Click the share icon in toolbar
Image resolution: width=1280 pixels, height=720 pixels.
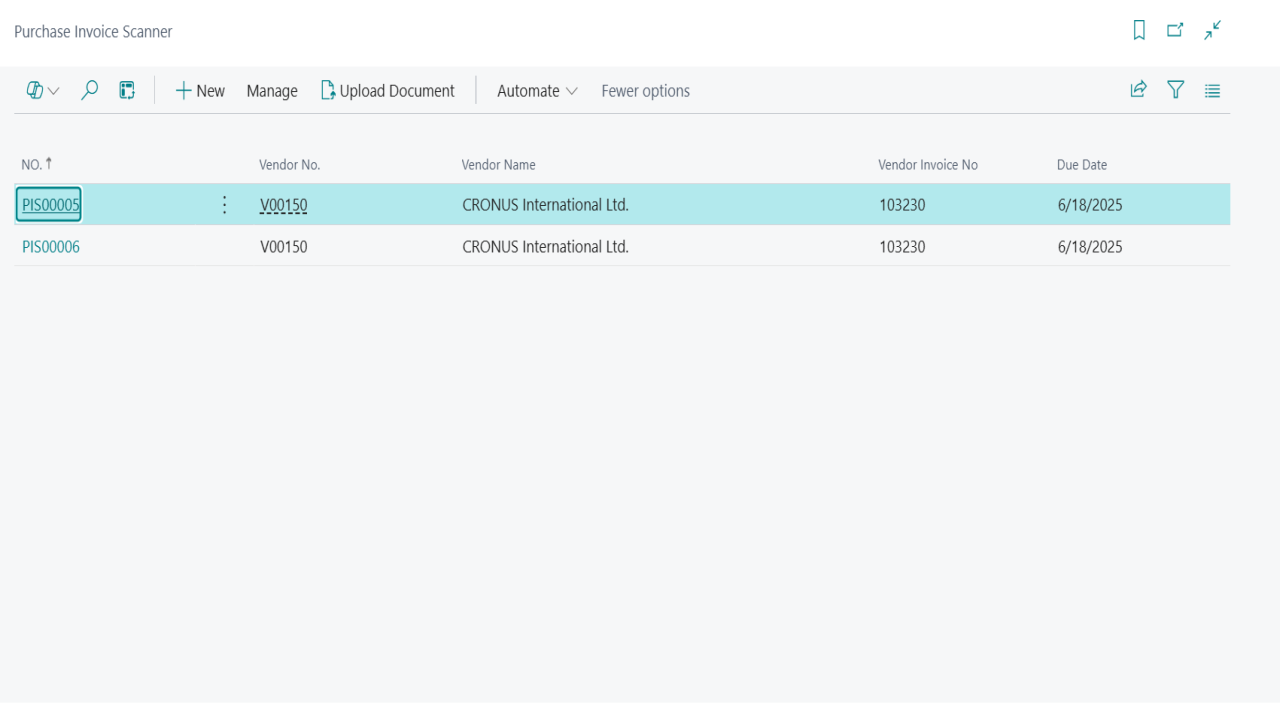tap(1138, 91)
